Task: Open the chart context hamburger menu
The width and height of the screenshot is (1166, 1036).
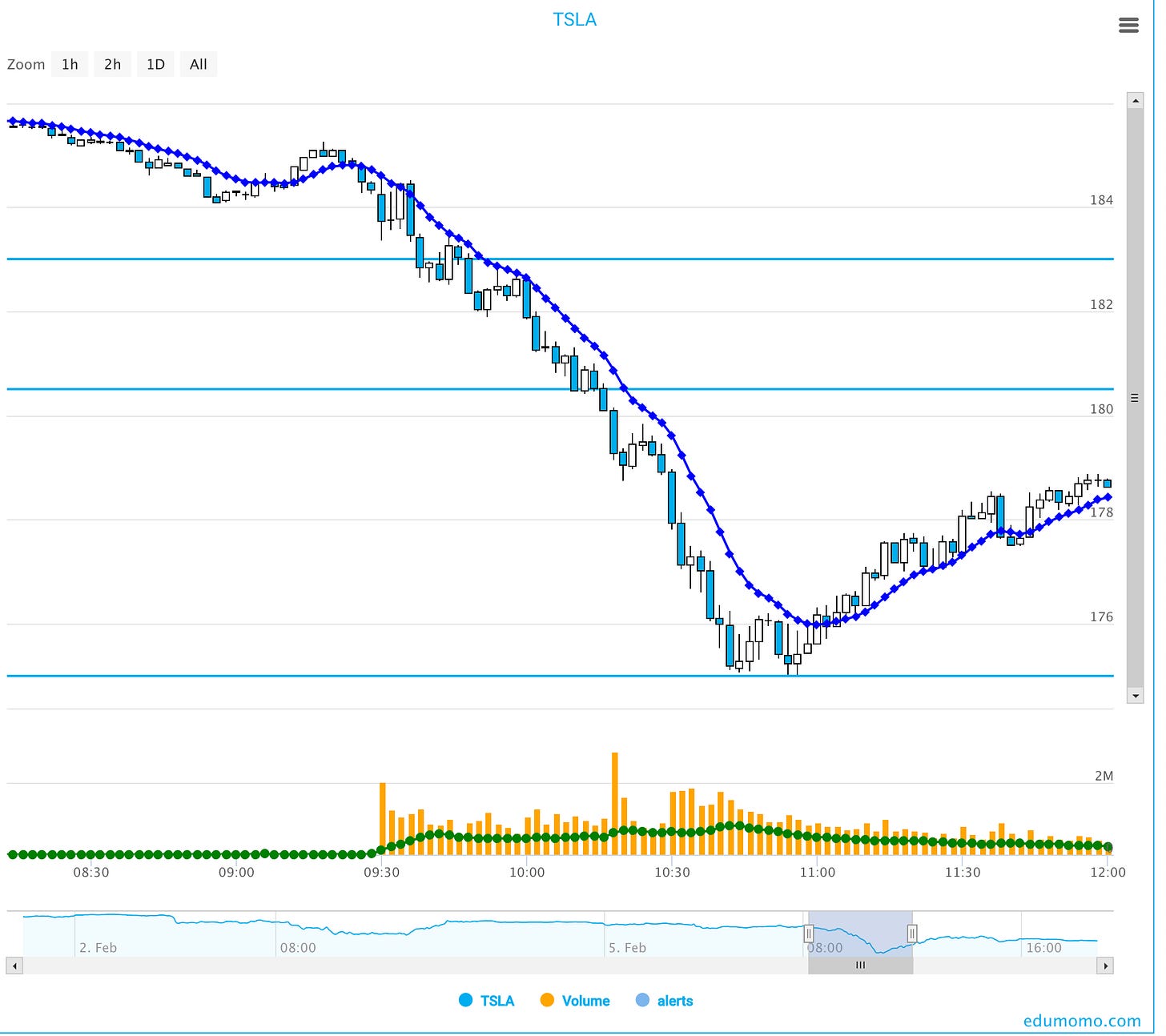Action: coord(1128,26)
